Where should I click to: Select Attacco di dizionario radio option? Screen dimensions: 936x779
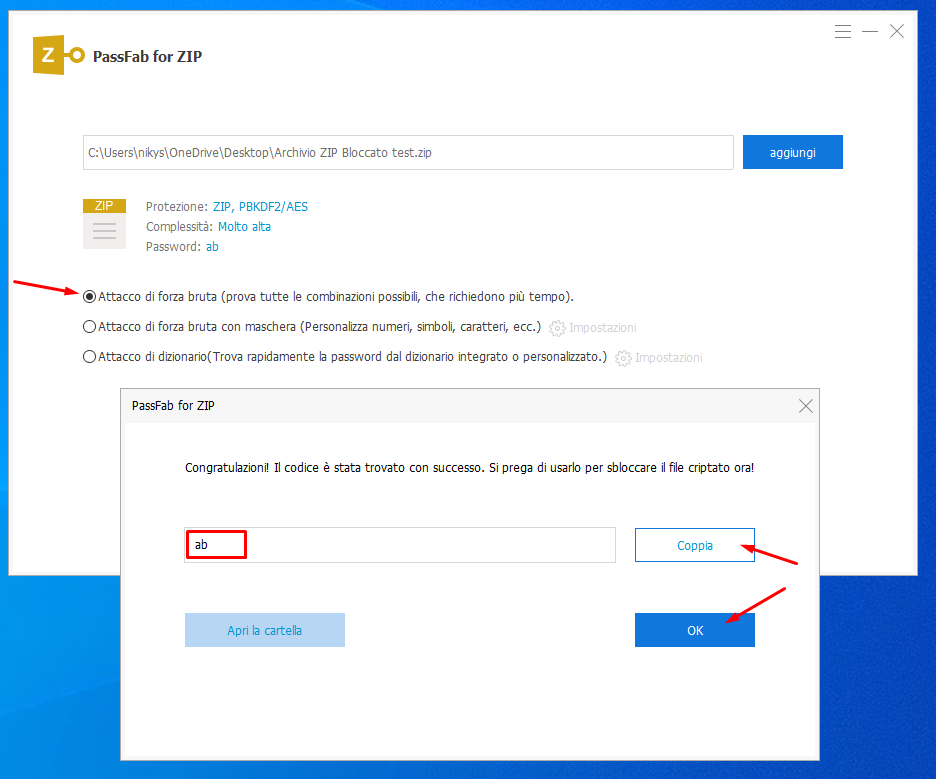(x=90, y=356)
